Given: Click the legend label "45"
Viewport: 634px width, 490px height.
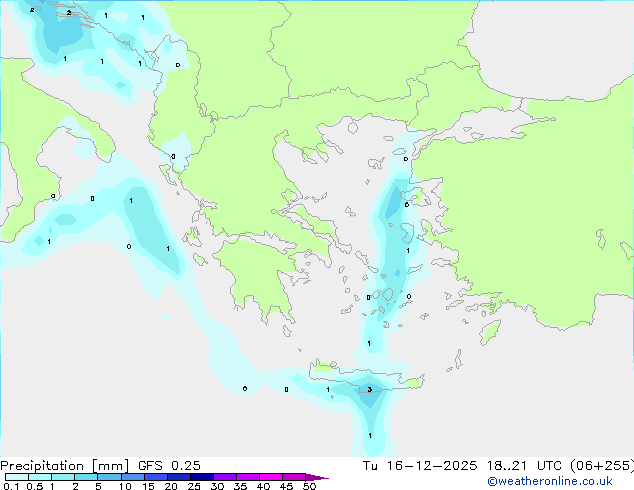Looking at the screenshot, I should click(x=286, y=486).
